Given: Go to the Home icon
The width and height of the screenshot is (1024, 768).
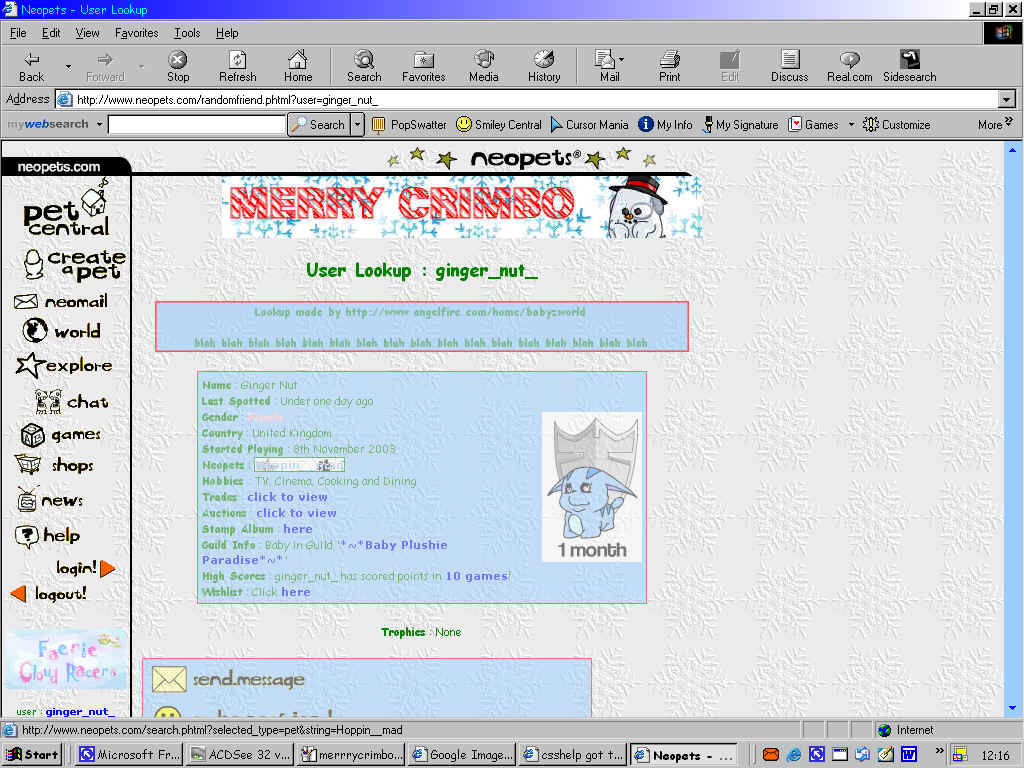Looking at the screenshot, I should [298, 66].
